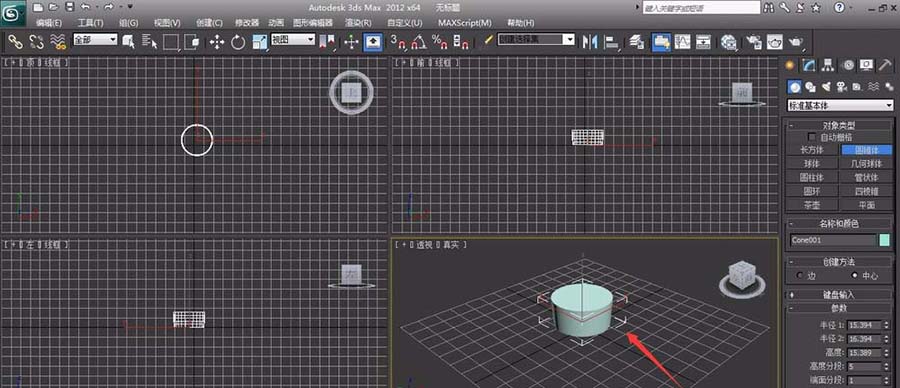Viewport: 900px width, 388px height.
Task: Open the 3ds Max application menu logo
Action: [x=13, y=13]
